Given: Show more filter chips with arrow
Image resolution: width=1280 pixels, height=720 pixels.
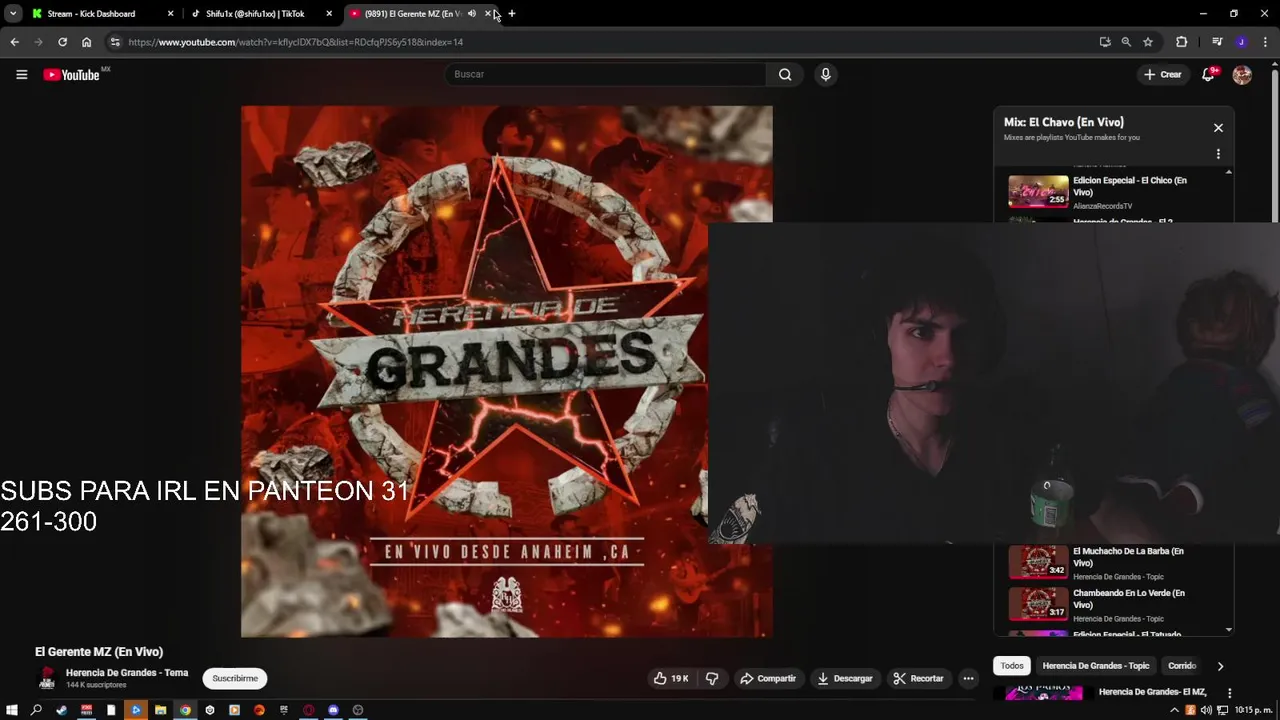Looking at the screenshot, I should (1220, 666).
